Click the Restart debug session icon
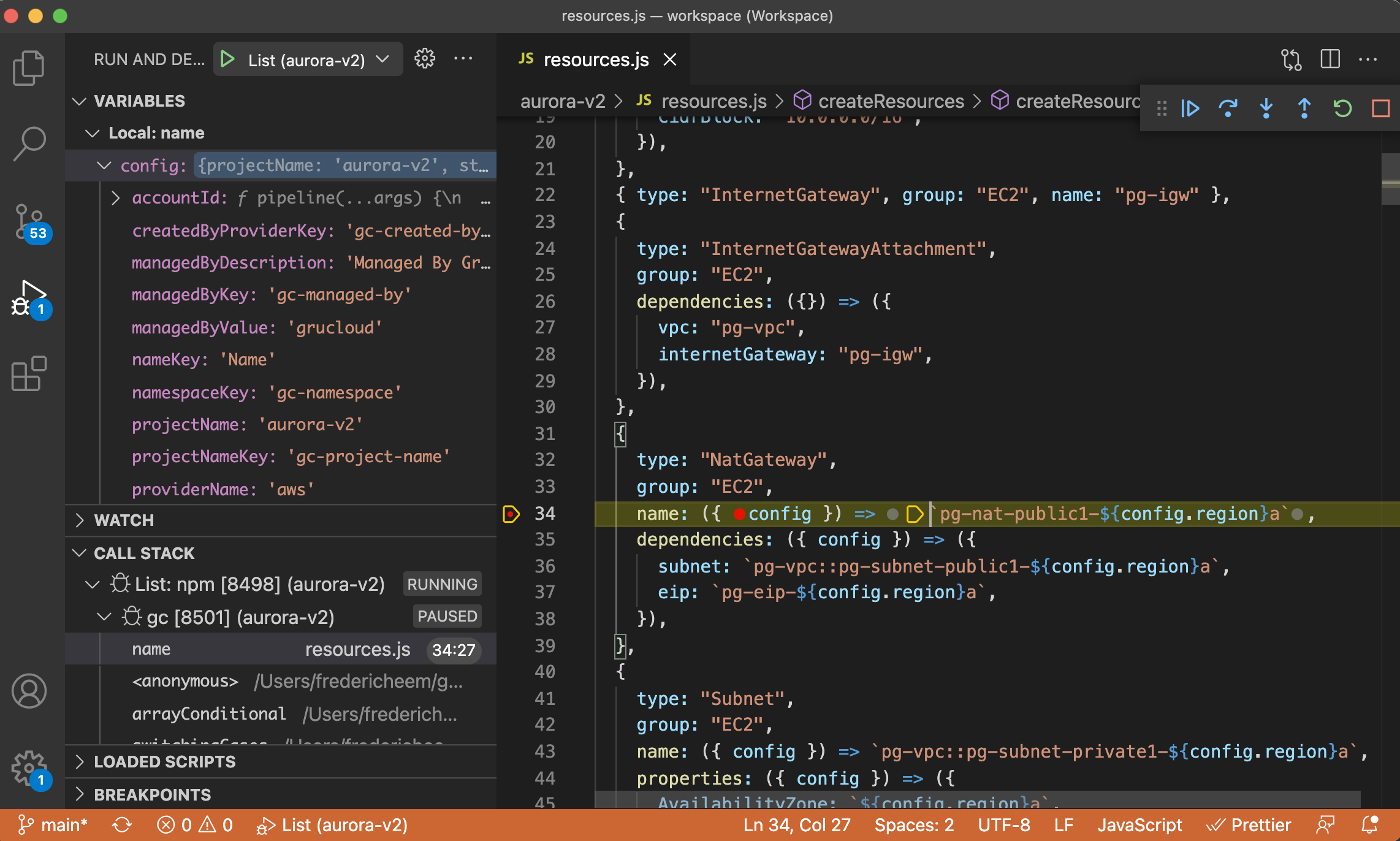The height and width of the screenshot is (841, 1400). 1342,108
